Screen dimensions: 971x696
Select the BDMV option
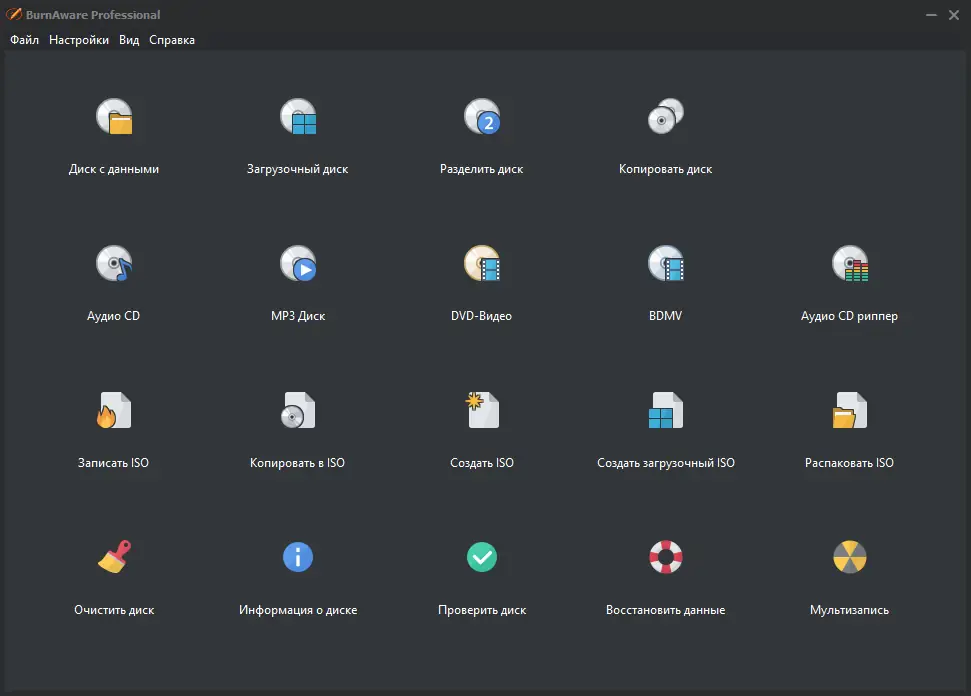[666, 282]
